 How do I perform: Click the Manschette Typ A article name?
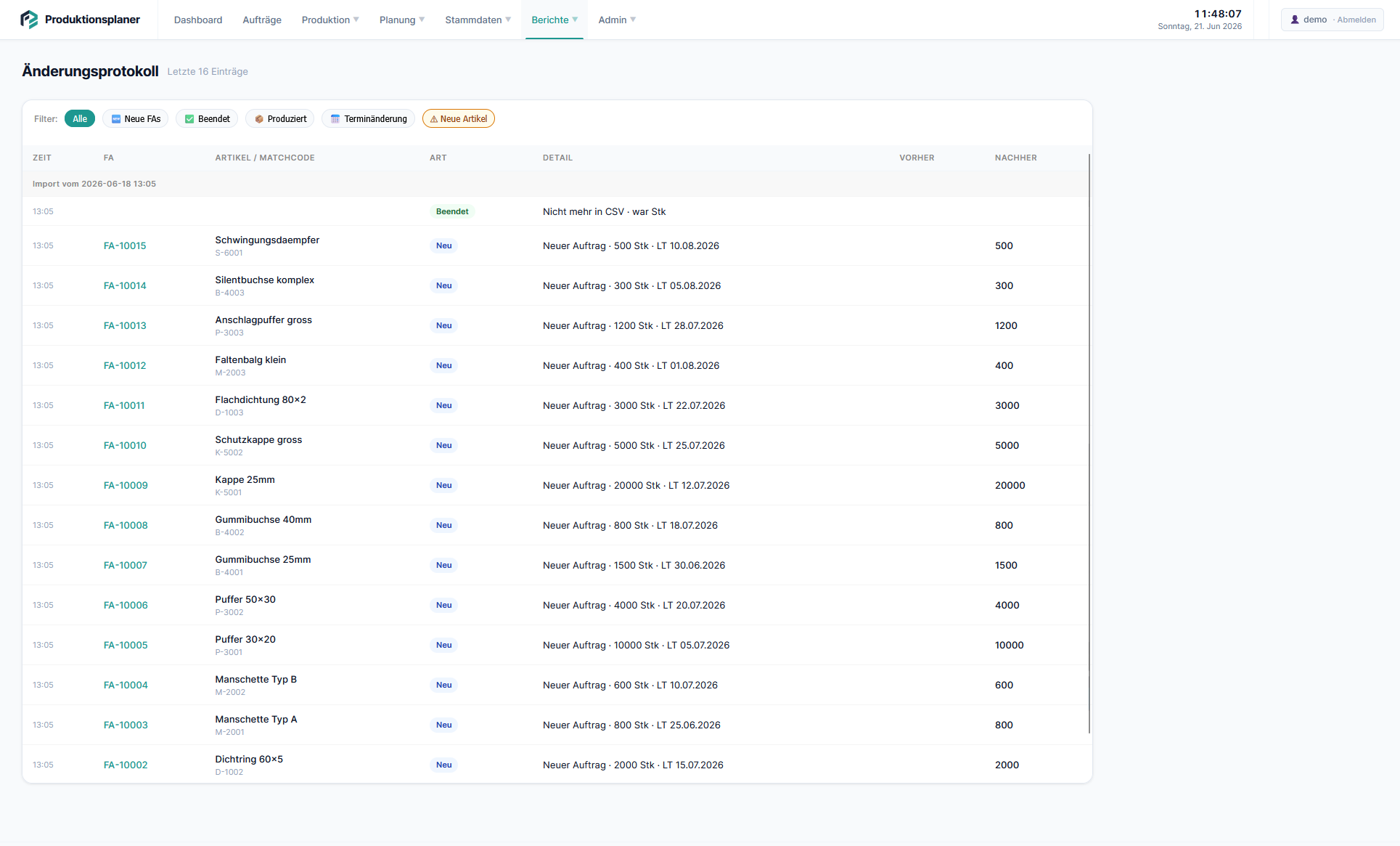pyautogui.click(x=256, y=719)
